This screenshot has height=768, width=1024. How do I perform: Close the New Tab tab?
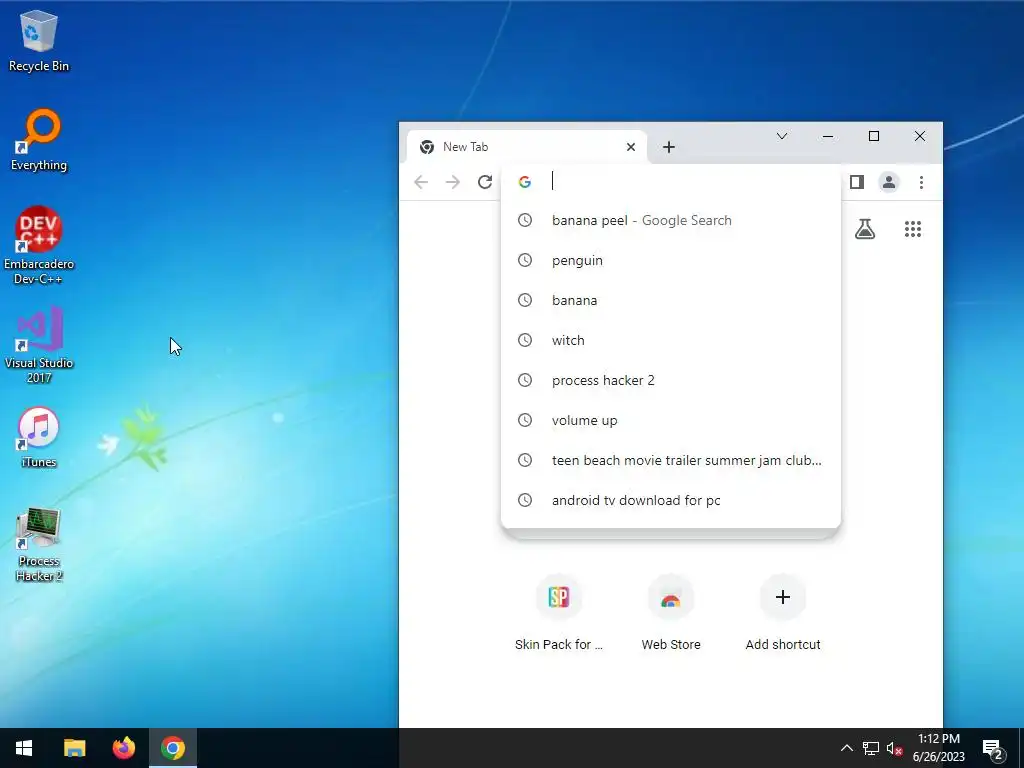[630, 147]
